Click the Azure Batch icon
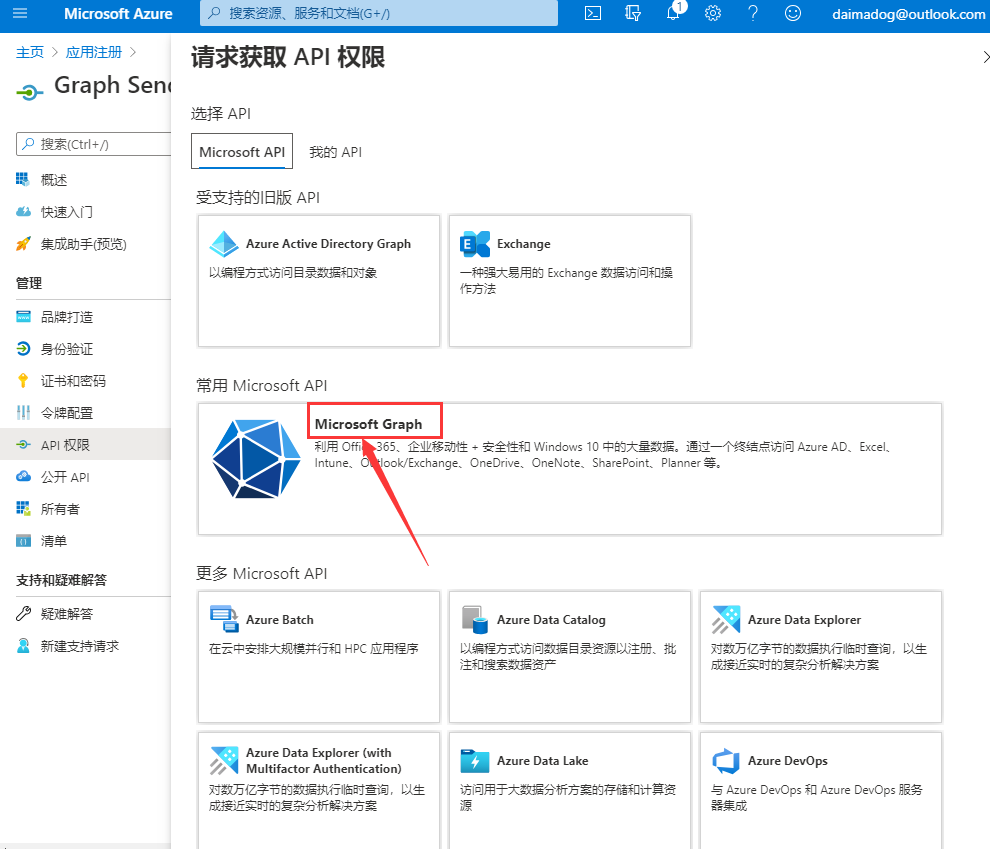The height and width of the screenshot is (849, 990). [224, 619]
